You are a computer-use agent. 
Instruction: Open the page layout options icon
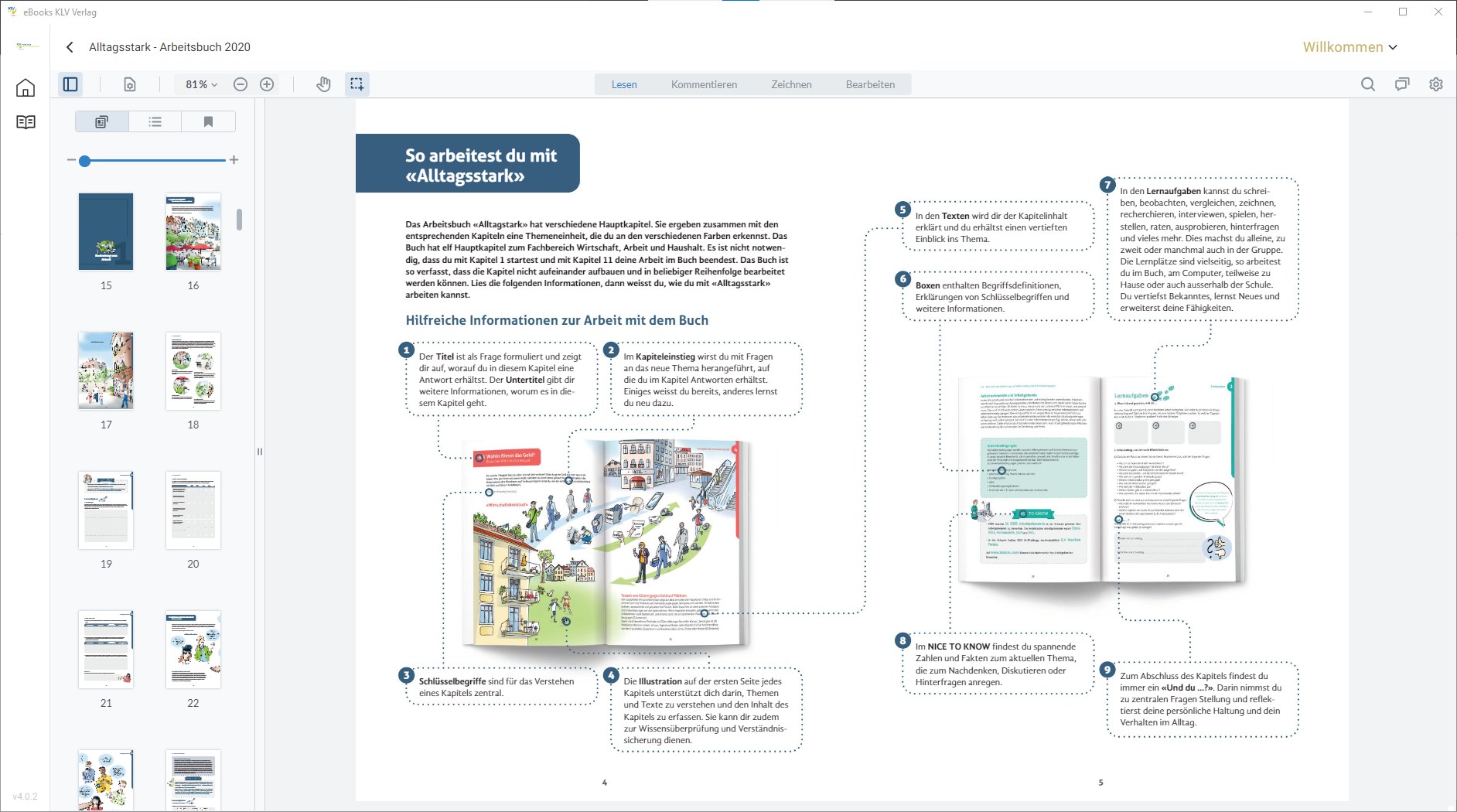coord(130,84)
